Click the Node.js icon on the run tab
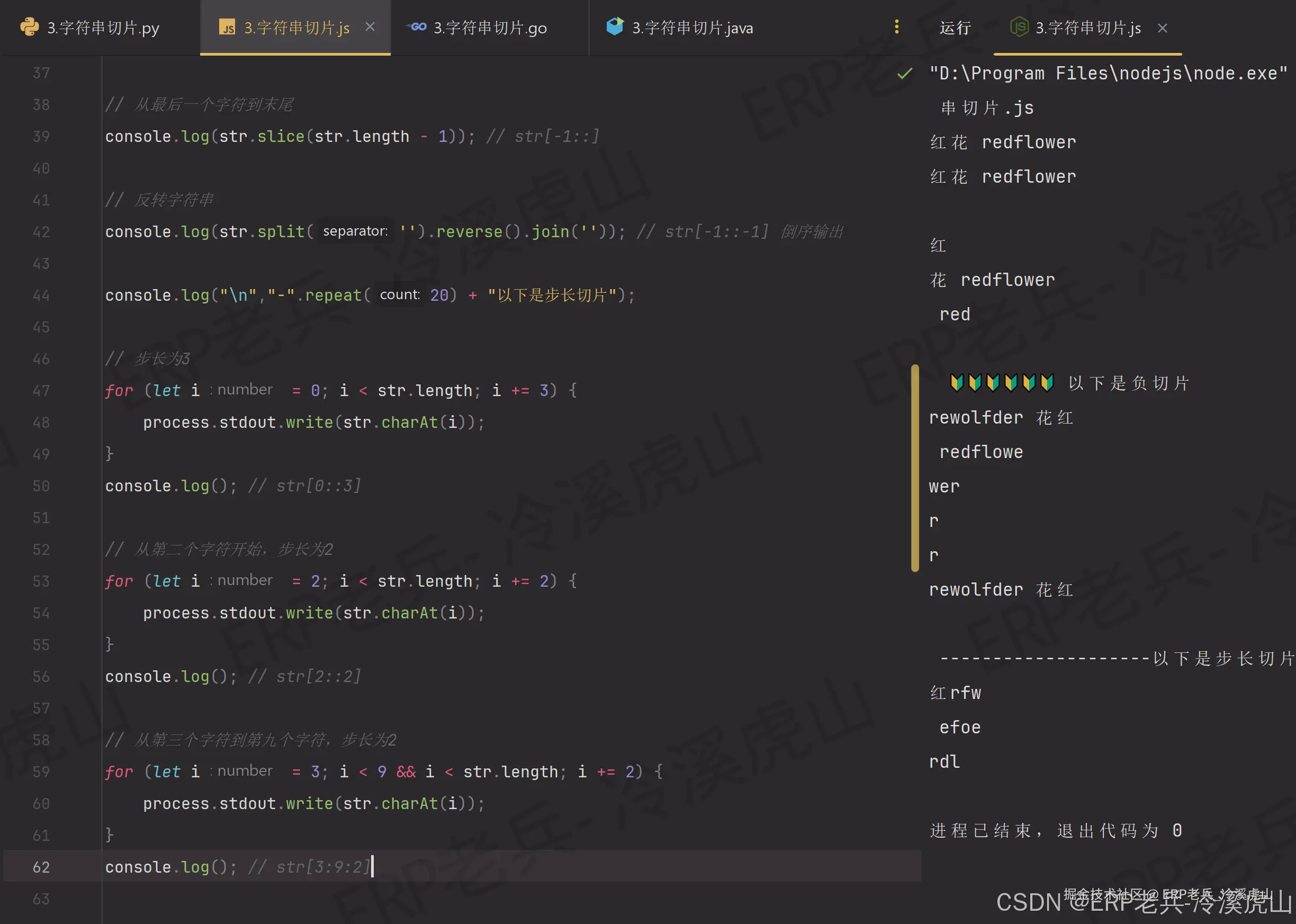 [x=1019, y=27]
